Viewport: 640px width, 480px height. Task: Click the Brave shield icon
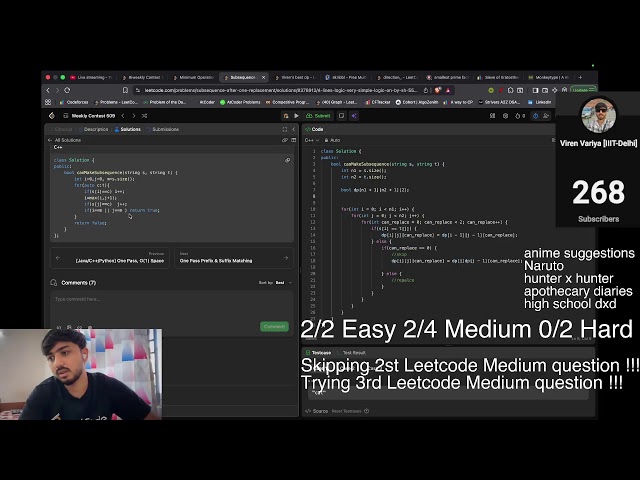point(438,90)
